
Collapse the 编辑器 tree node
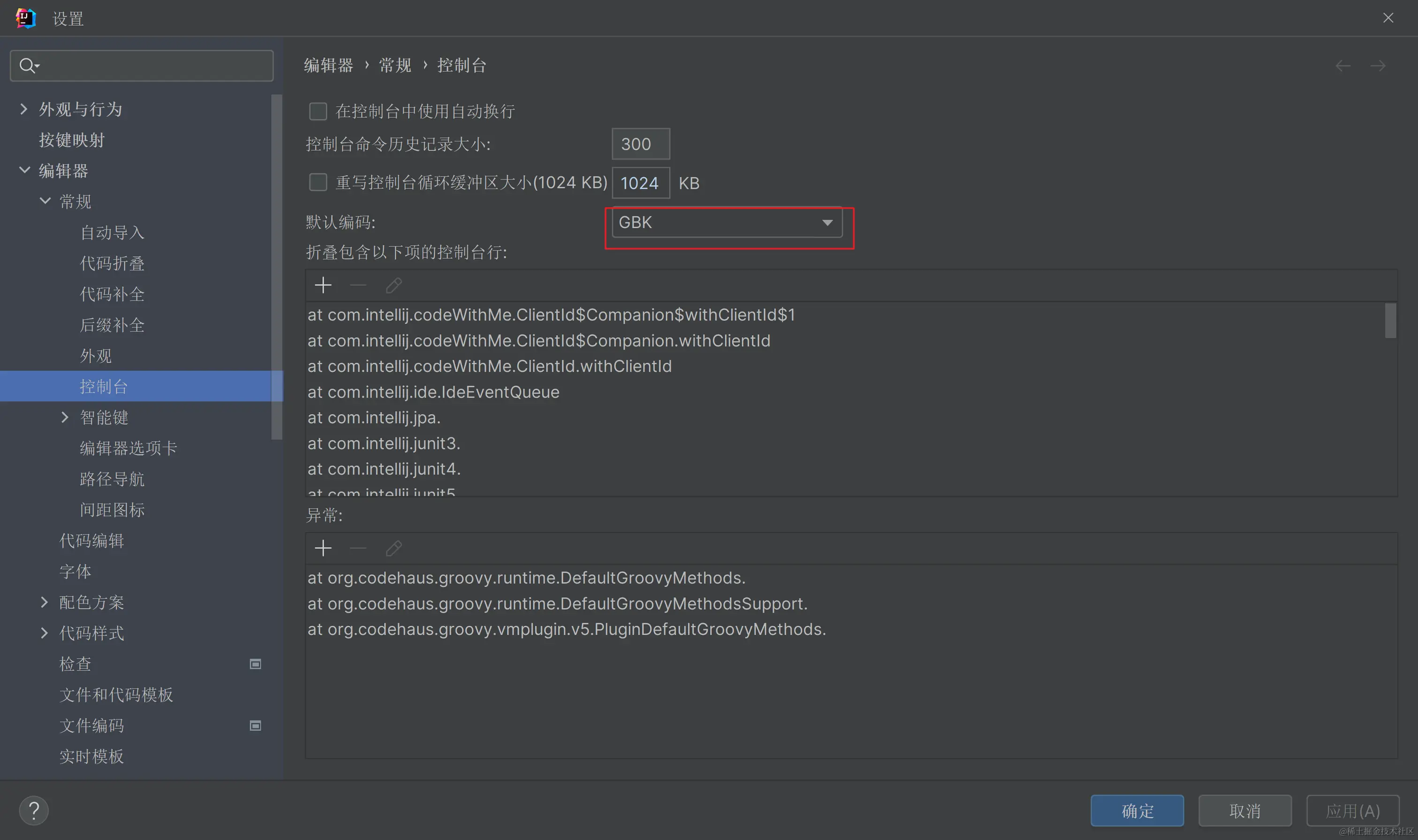pos(24,170)
